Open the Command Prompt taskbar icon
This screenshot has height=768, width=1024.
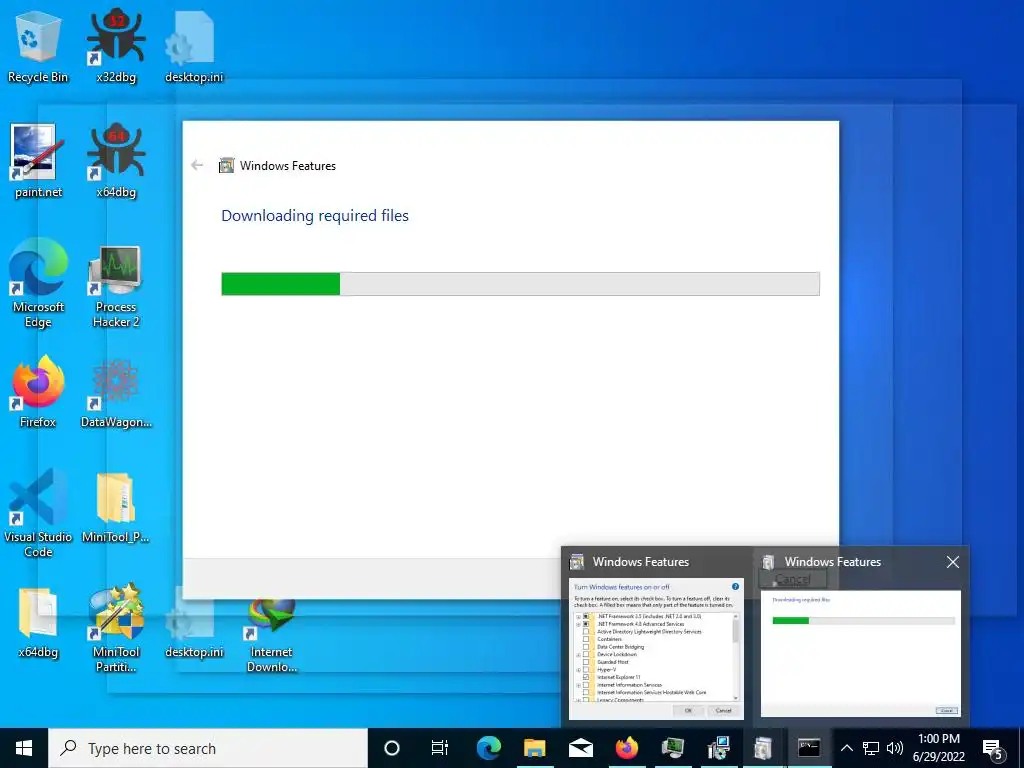pos(808,748)
